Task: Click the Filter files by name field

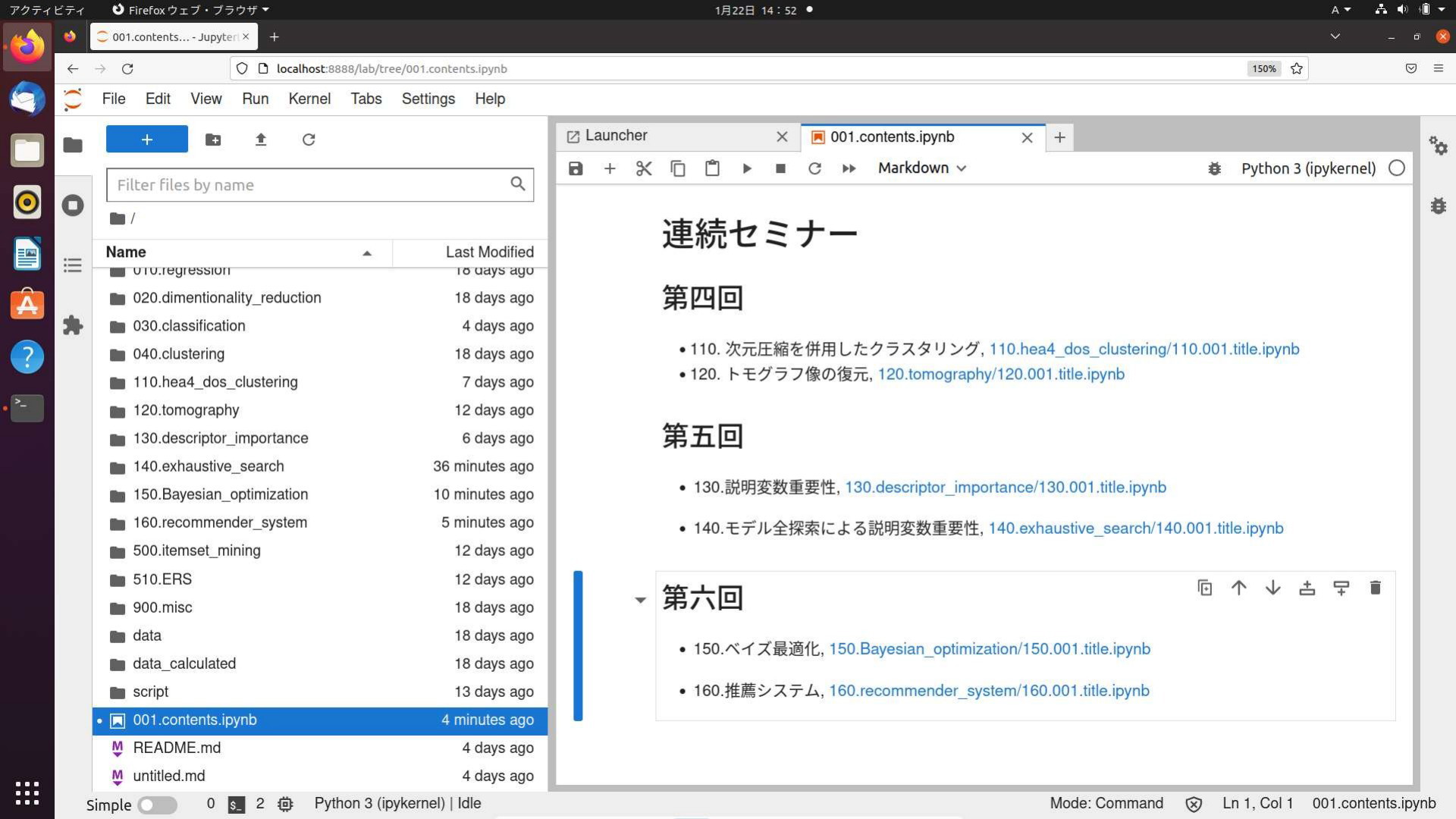Action: [x=311, y=185]
